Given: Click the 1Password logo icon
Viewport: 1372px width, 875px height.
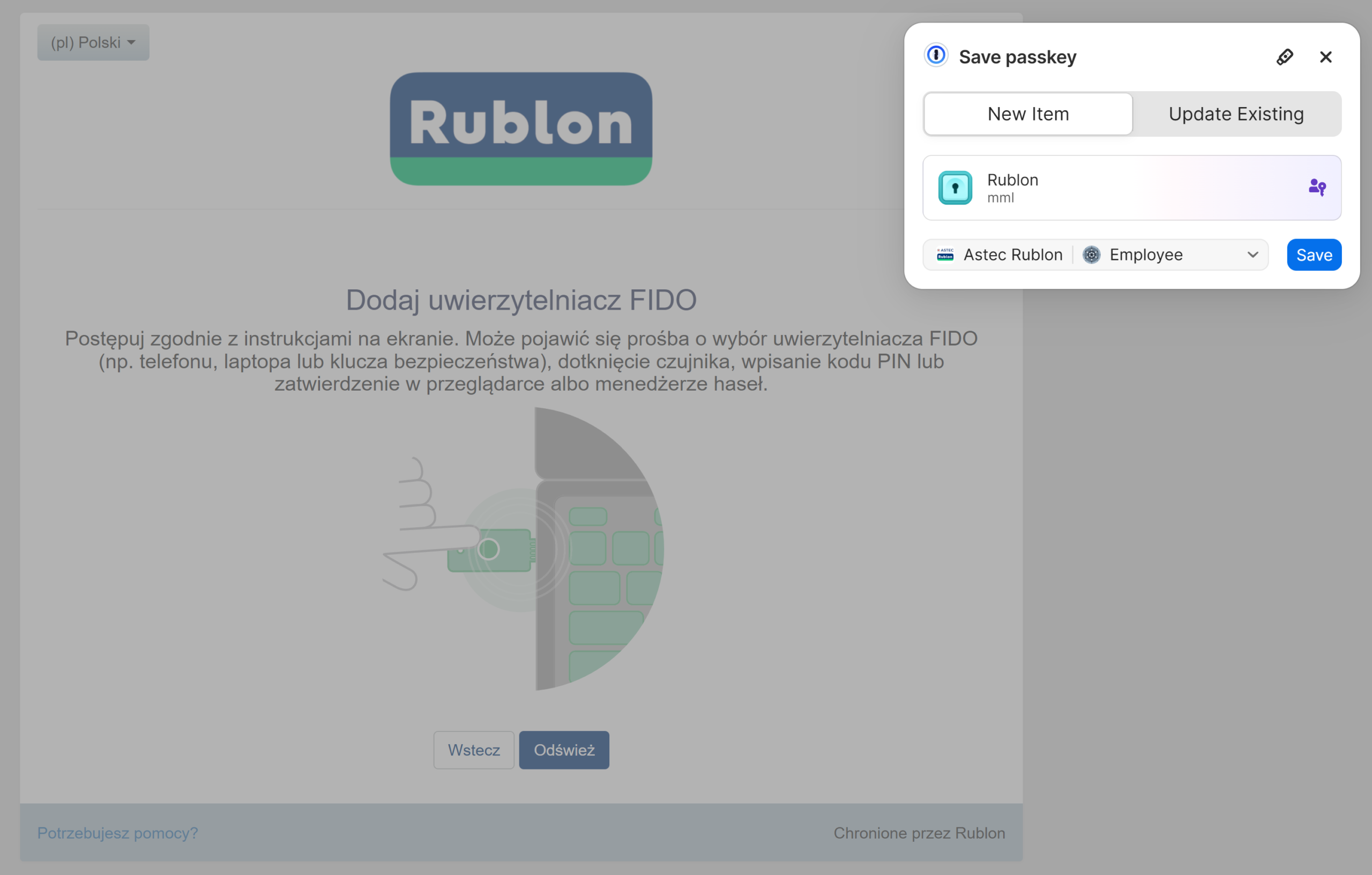Looking at the screenshot, I should (936, 56).
